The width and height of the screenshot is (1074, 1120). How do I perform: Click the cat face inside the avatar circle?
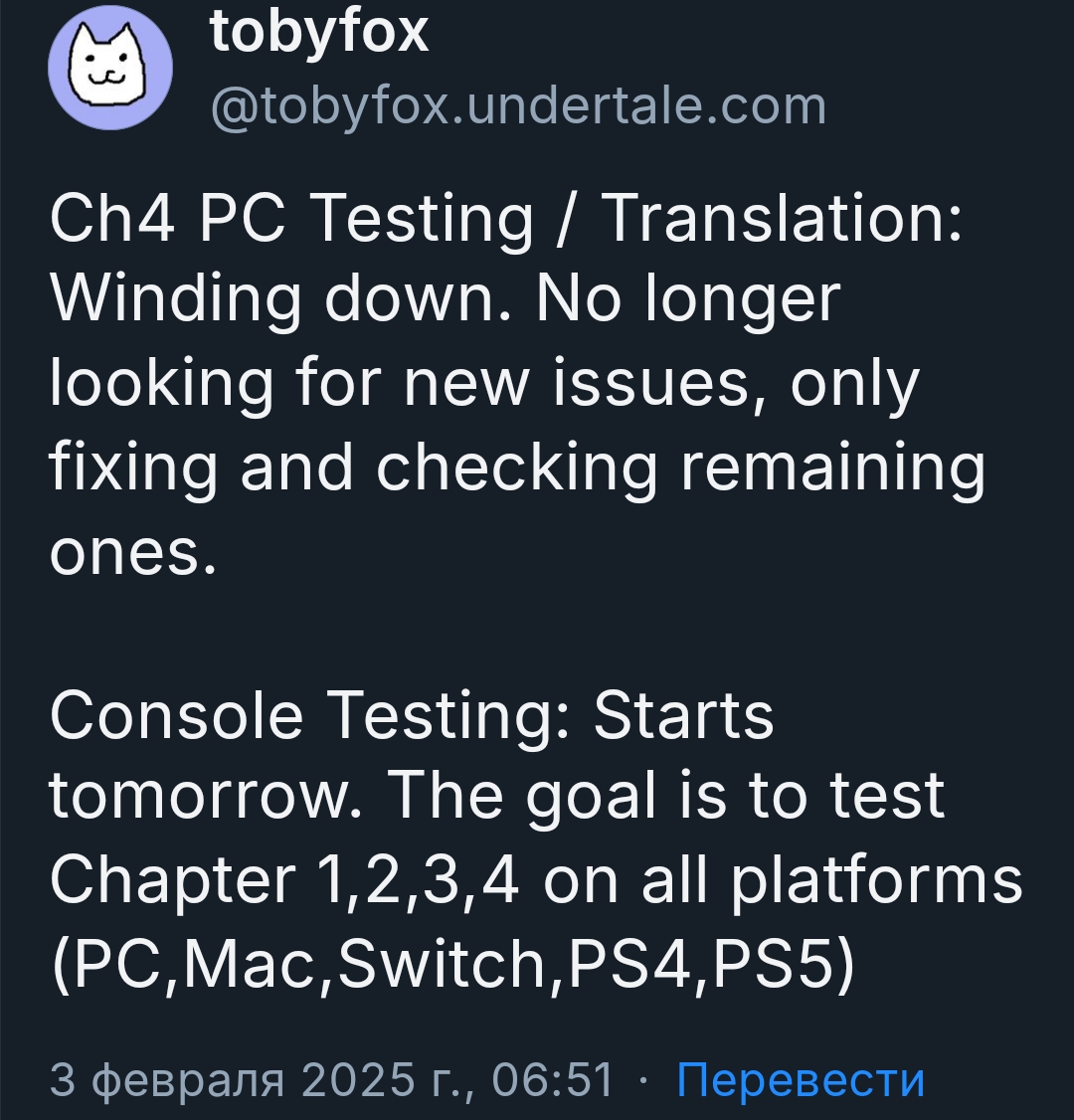point(106,66)
